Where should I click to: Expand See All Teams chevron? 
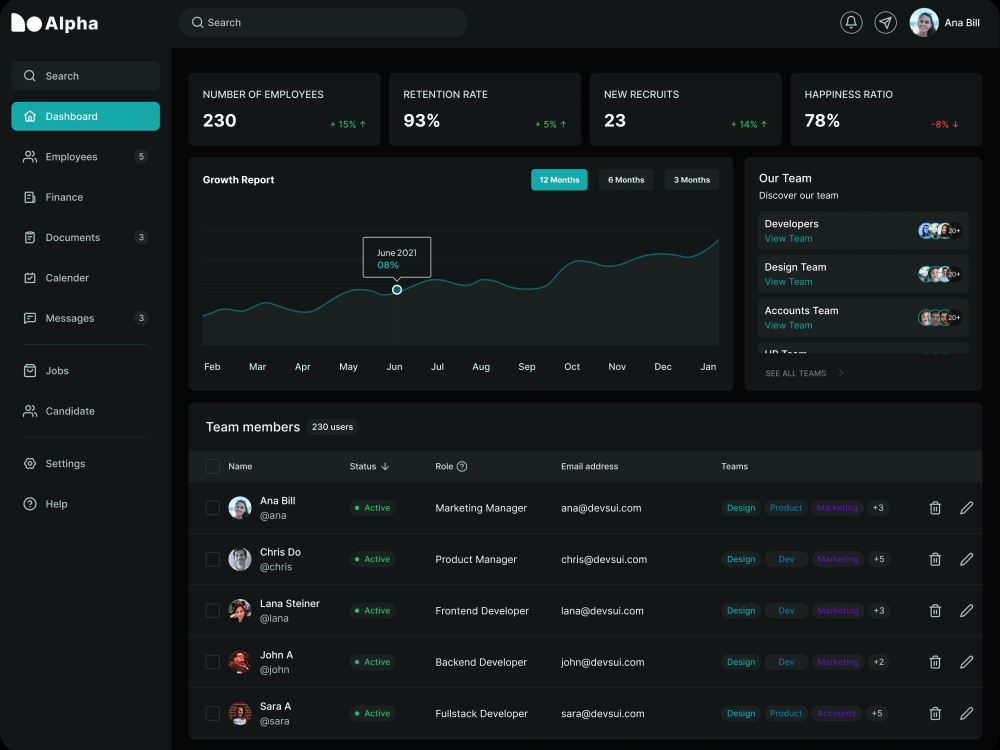tap(841, 372)
